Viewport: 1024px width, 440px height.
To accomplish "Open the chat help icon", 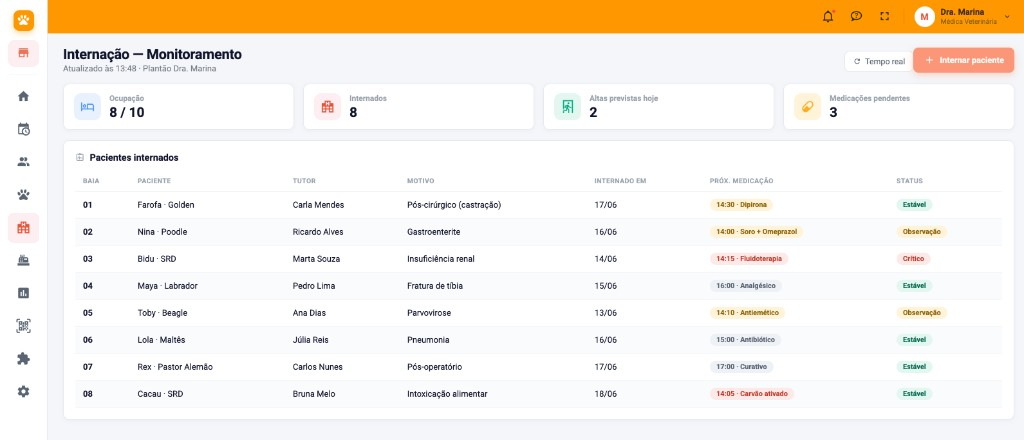I will coord(856,16).
